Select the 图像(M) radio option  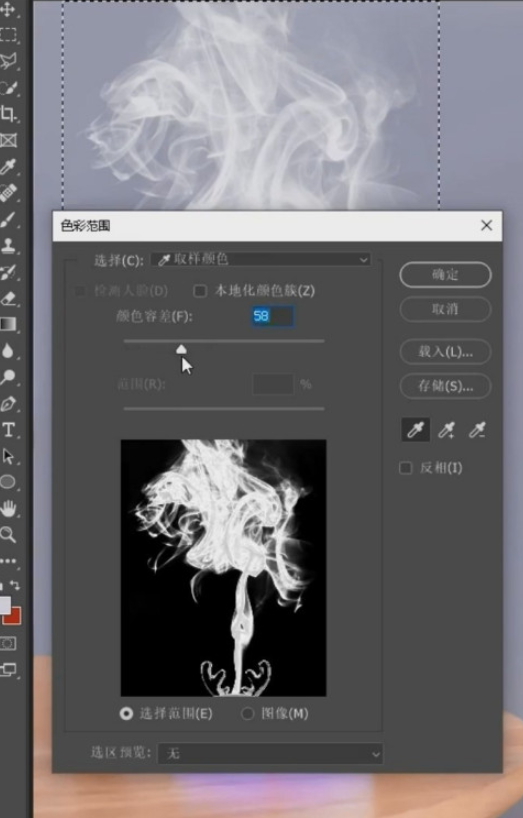pyautogui.click(x=247, y=714)
